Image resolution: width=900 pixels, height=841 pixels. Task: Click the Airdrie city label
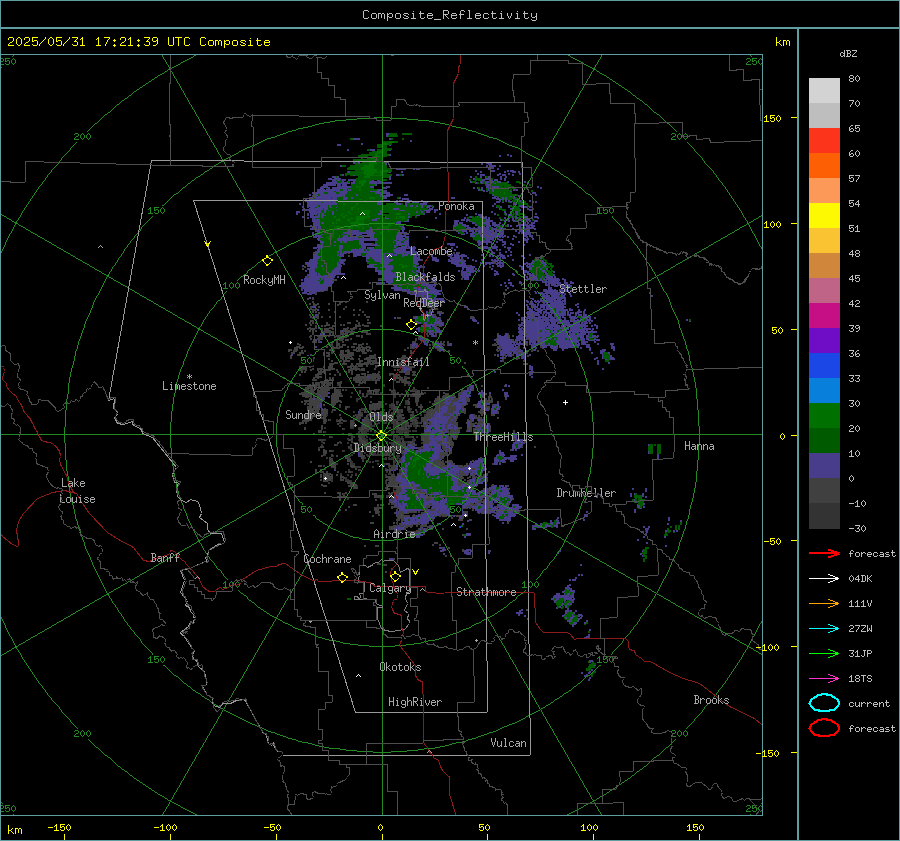tap(394, 534)
